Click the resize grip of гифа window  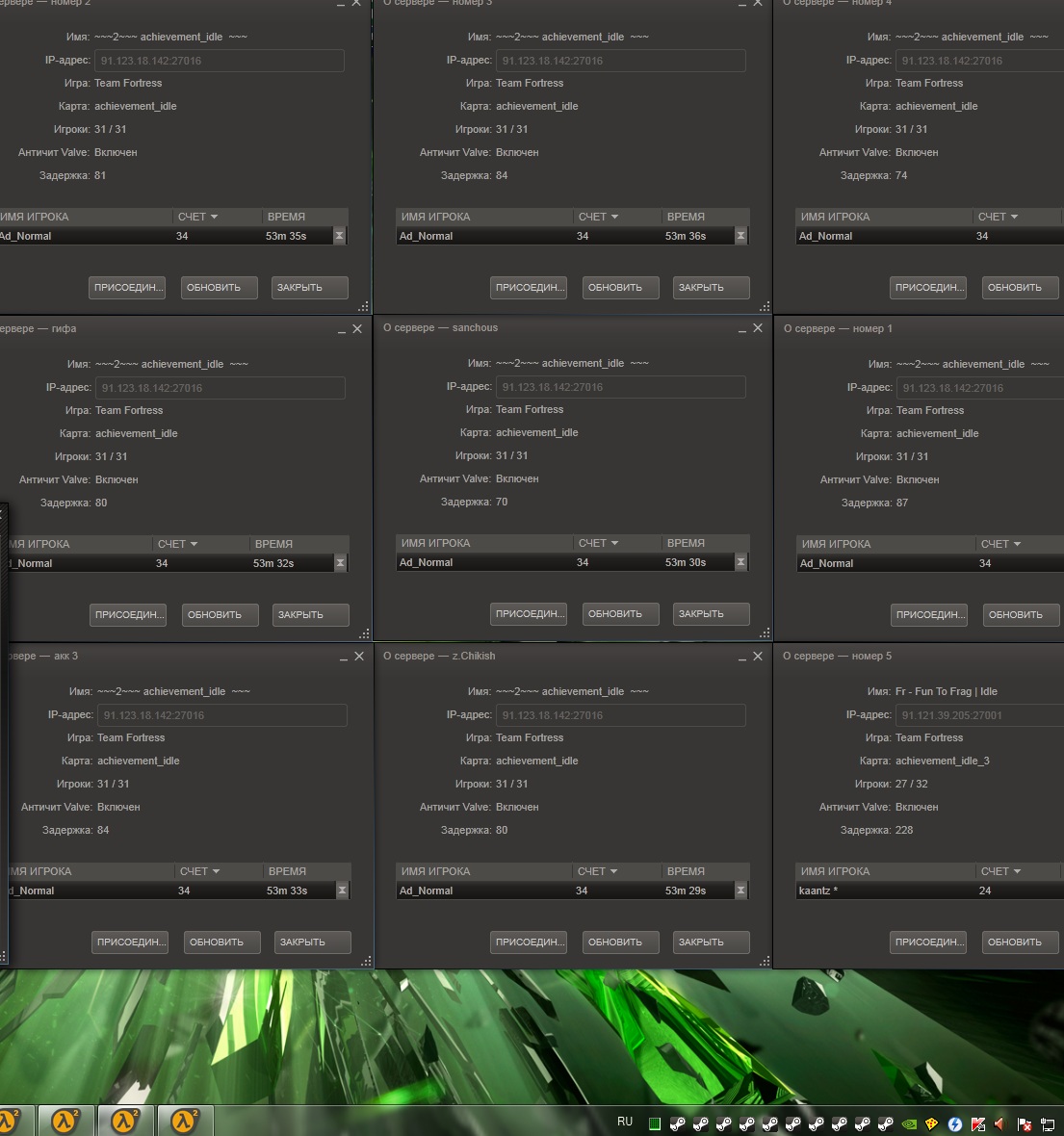(x=365, y=633)
